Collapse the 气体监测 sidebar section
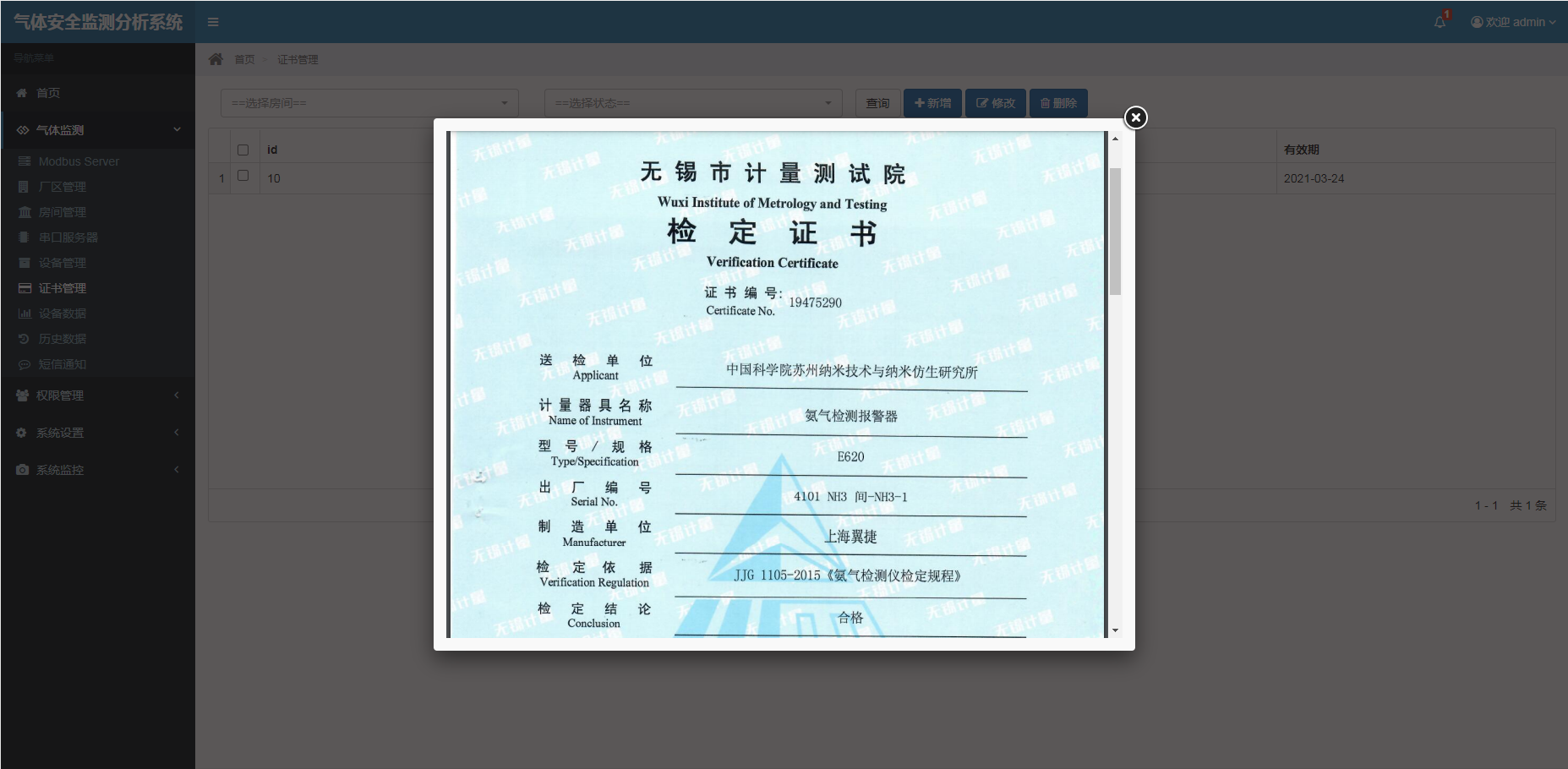 click(98, 130)
